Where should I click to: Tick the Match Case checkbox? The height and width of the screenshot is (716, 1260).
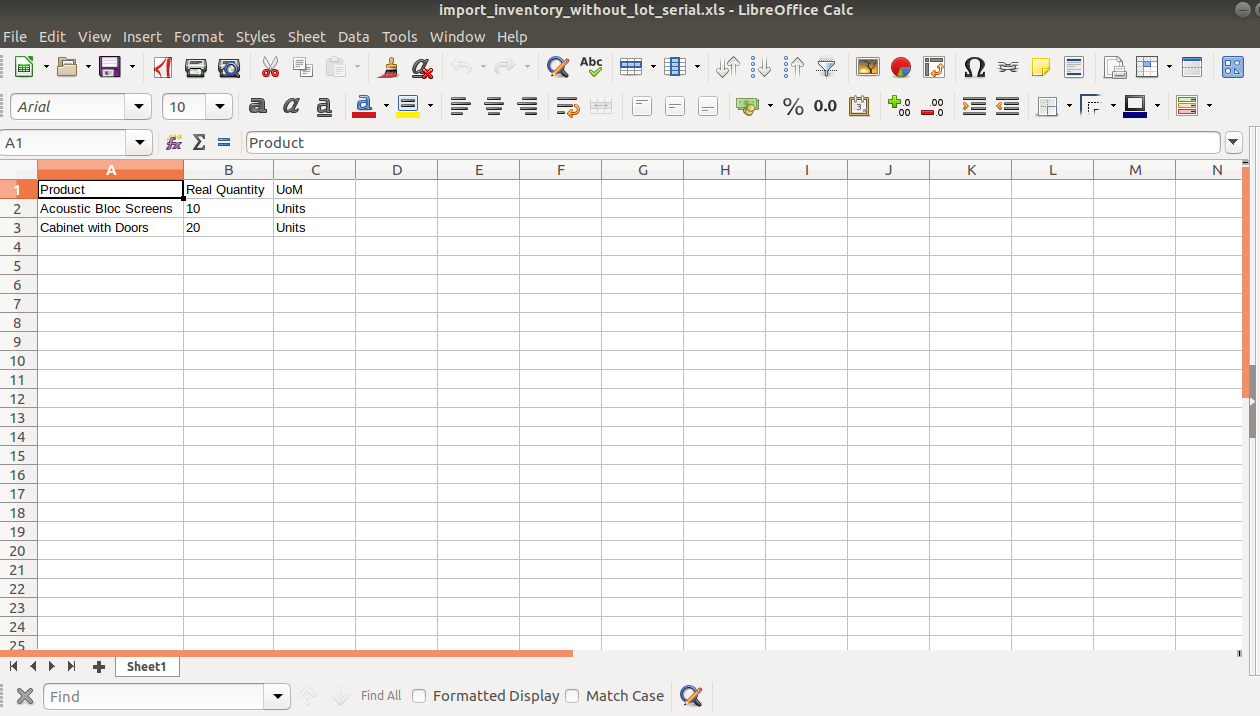(x=572, y=696)
